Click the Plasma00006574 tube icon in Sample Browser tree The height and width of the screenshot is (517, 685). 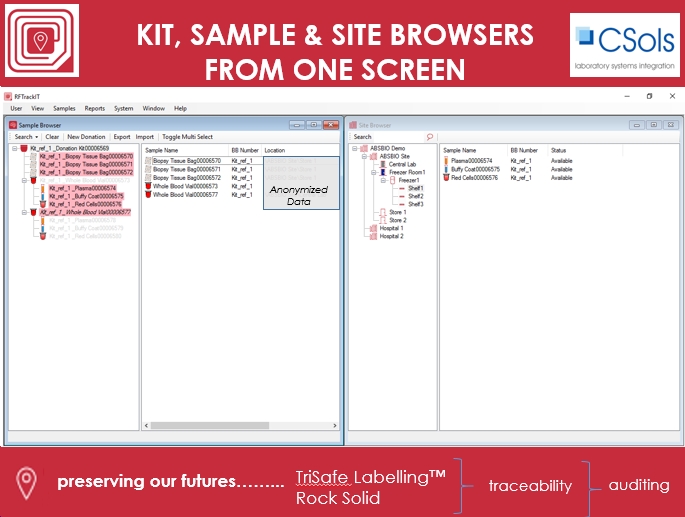tap(43, 188)
